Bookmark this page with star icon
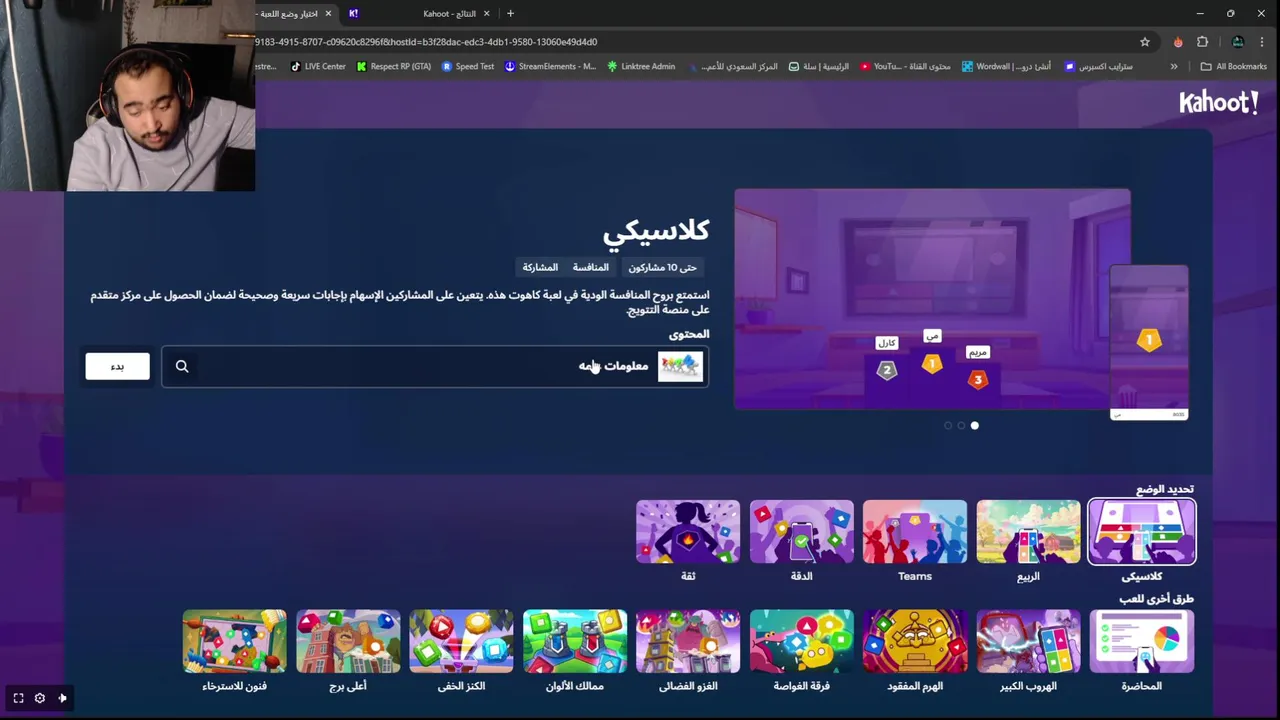1280x720 pixels. [x=1145, y=42]
